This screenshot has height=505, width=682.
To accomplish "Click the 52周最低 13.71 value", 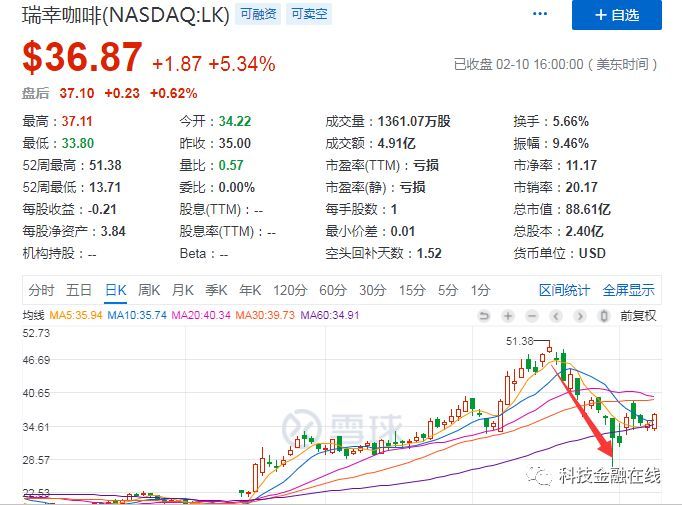I will [x=105, y=187].
